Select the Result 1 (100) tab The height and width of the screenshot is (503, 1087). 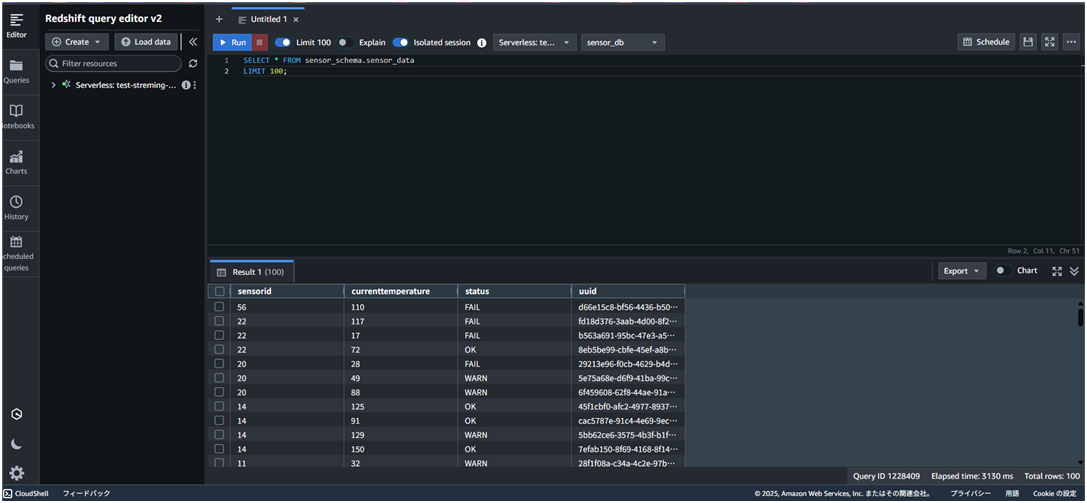tap(250, 272)
